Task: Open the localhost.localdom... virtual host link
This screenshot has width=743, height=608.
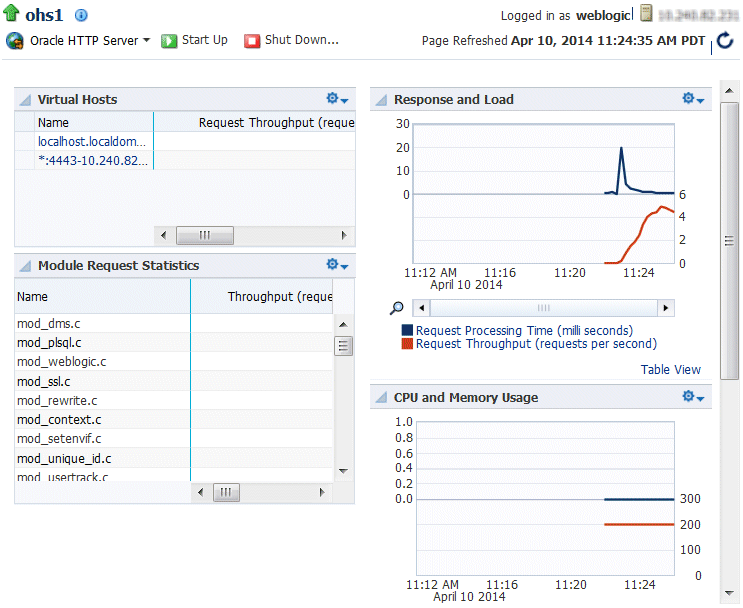Action: point(92,142)
